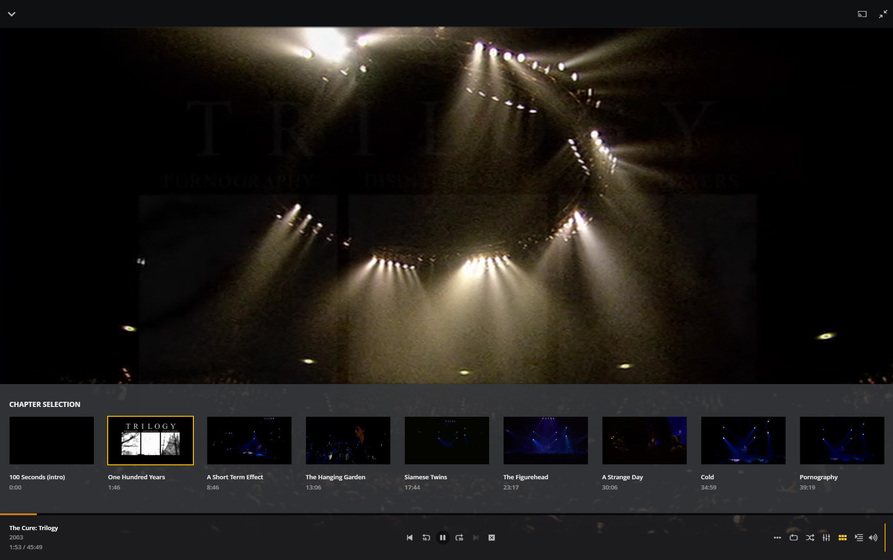Jump to The Figurehead chapter thumbnail
The width and height of the screenshot is (893, 560).
click(x=546, y=440)
